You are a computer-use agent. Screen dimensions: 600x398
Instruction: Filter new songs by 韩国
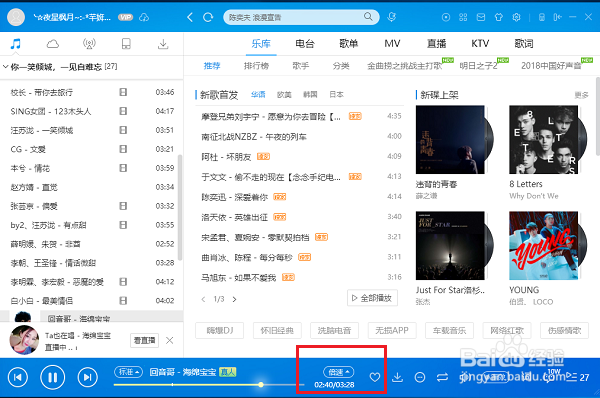[x=310, y=95]
